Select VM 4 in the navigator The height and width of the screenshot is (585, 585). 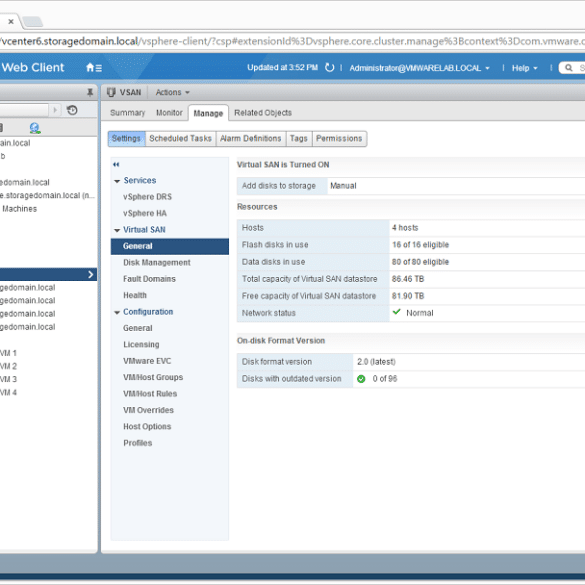(x=8, y=392)
